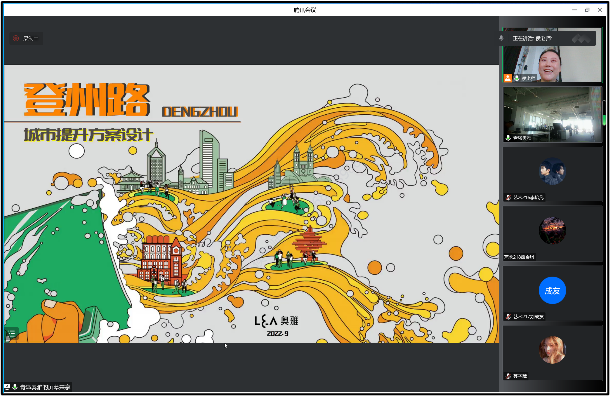610x396 pixels.
Task: Select the blonde girl avatar tile
Action: coord(552,352)
